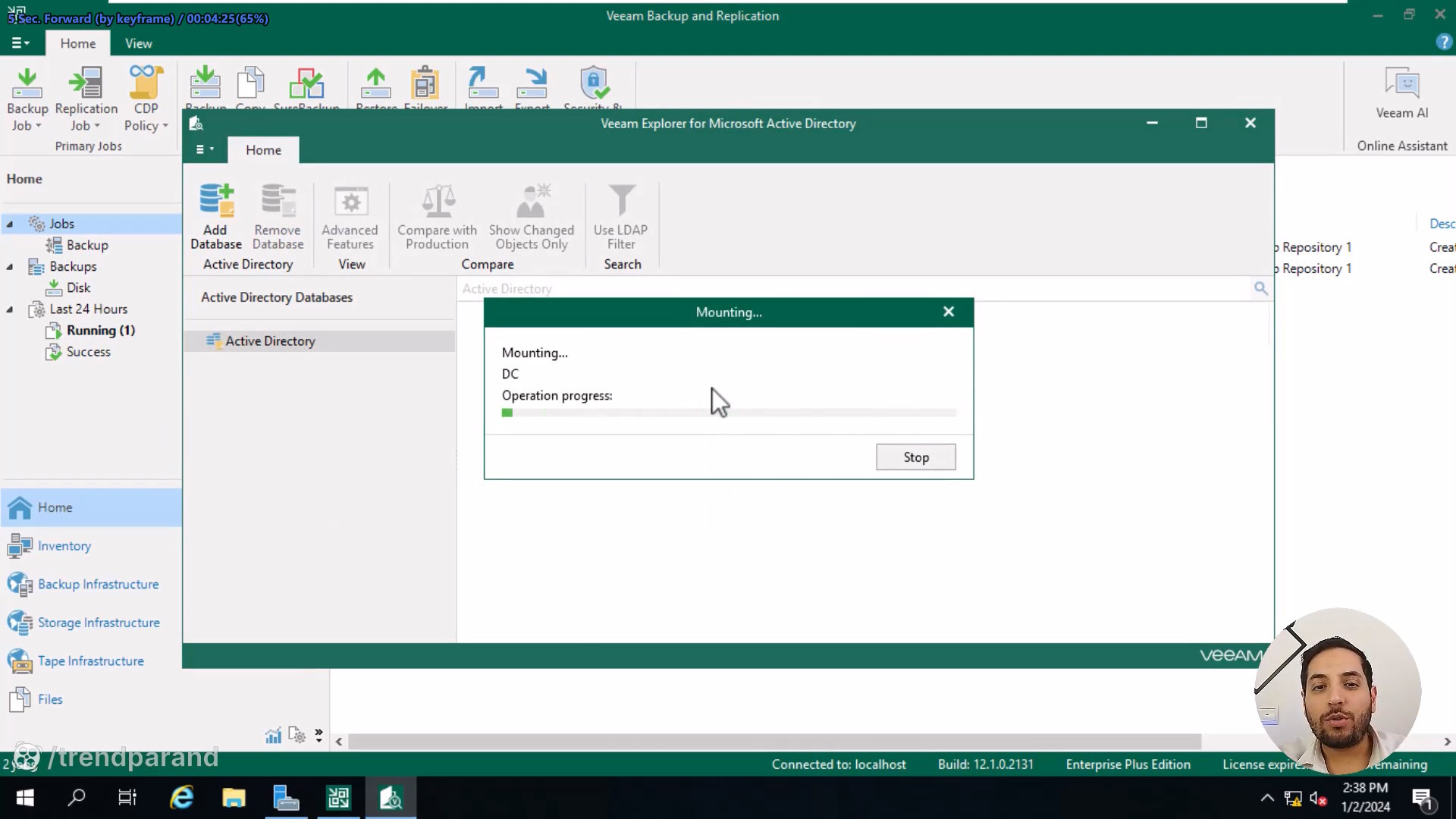Screen dimensions: 1456x819
Task: Open the notification center icon
Action: tap(1422, 798)
